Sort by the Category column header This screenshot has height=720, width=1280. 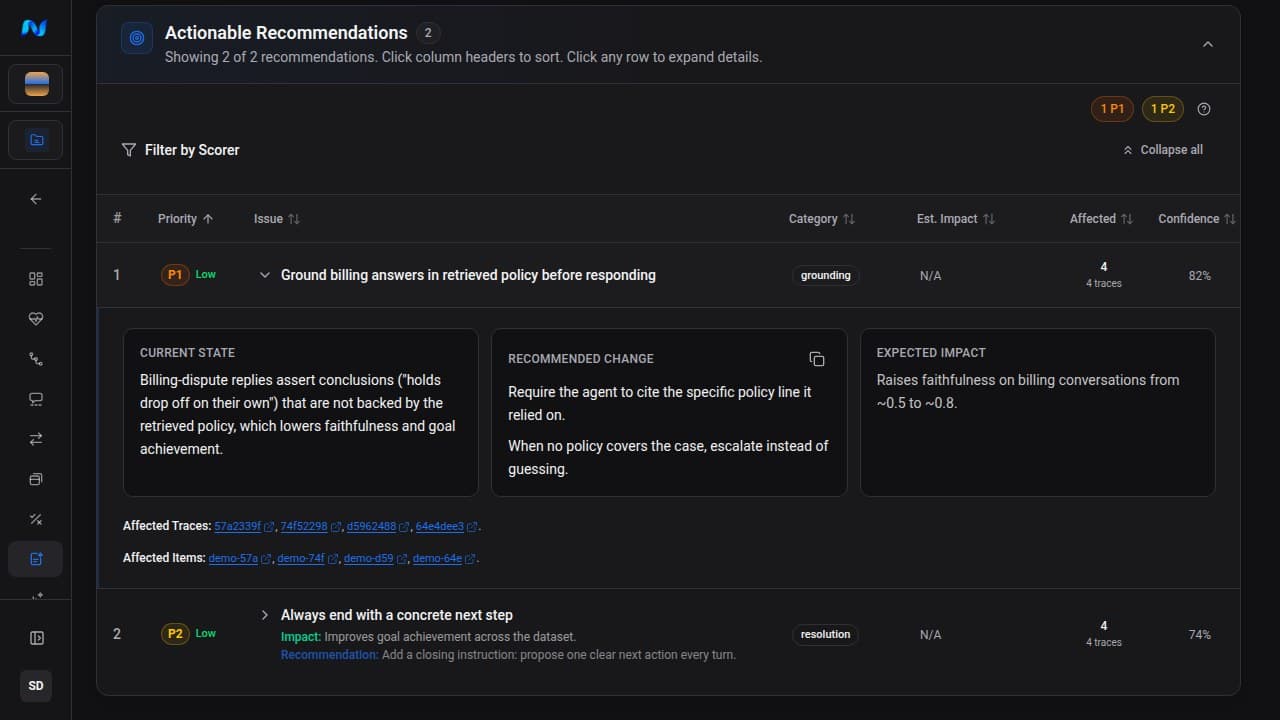[822, 219]
